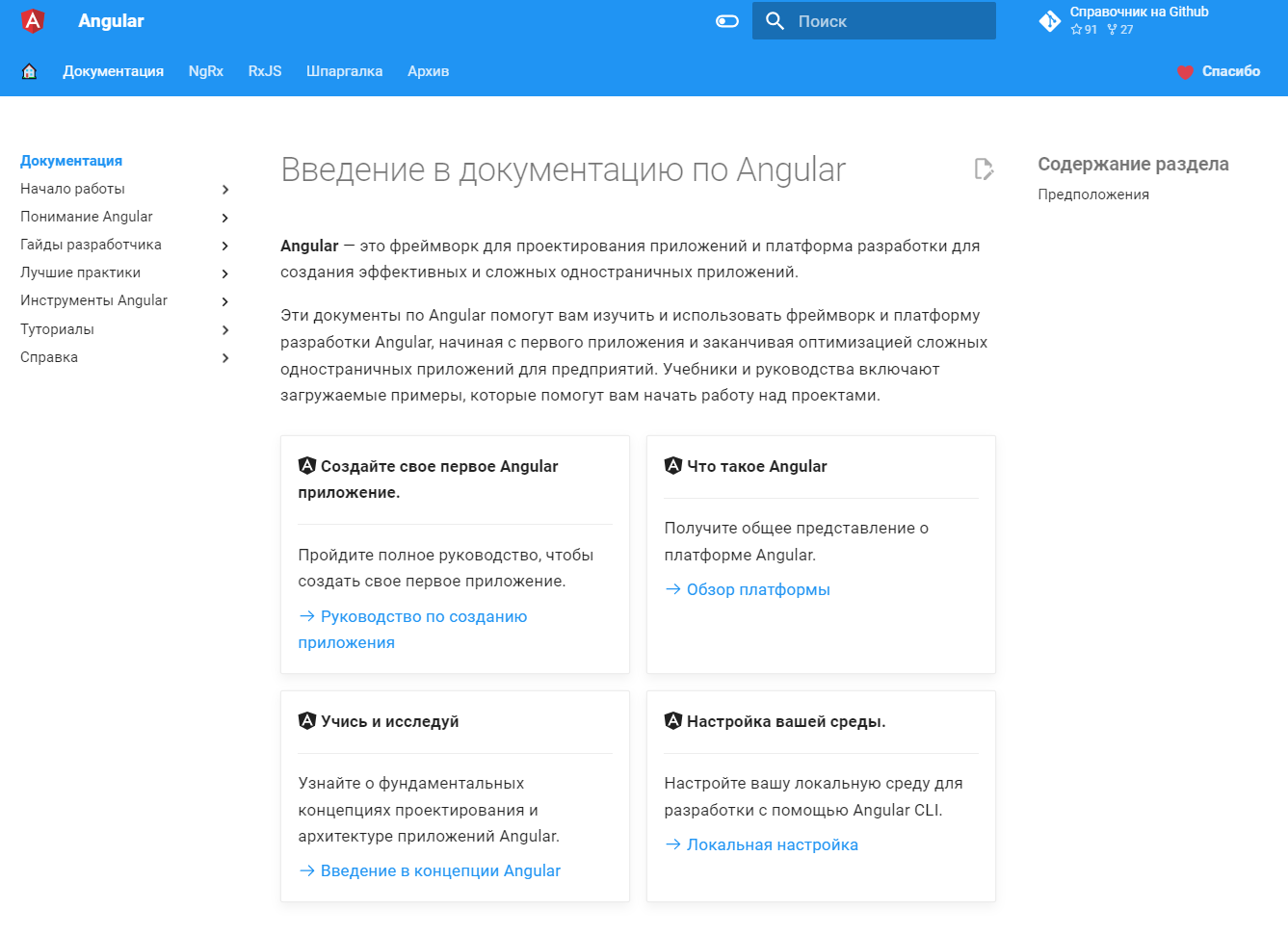The image size is (1288, 934).
Task: Click the Настройка вашей среды card heading
Action: pyautogui.click(x=786, y=721)
